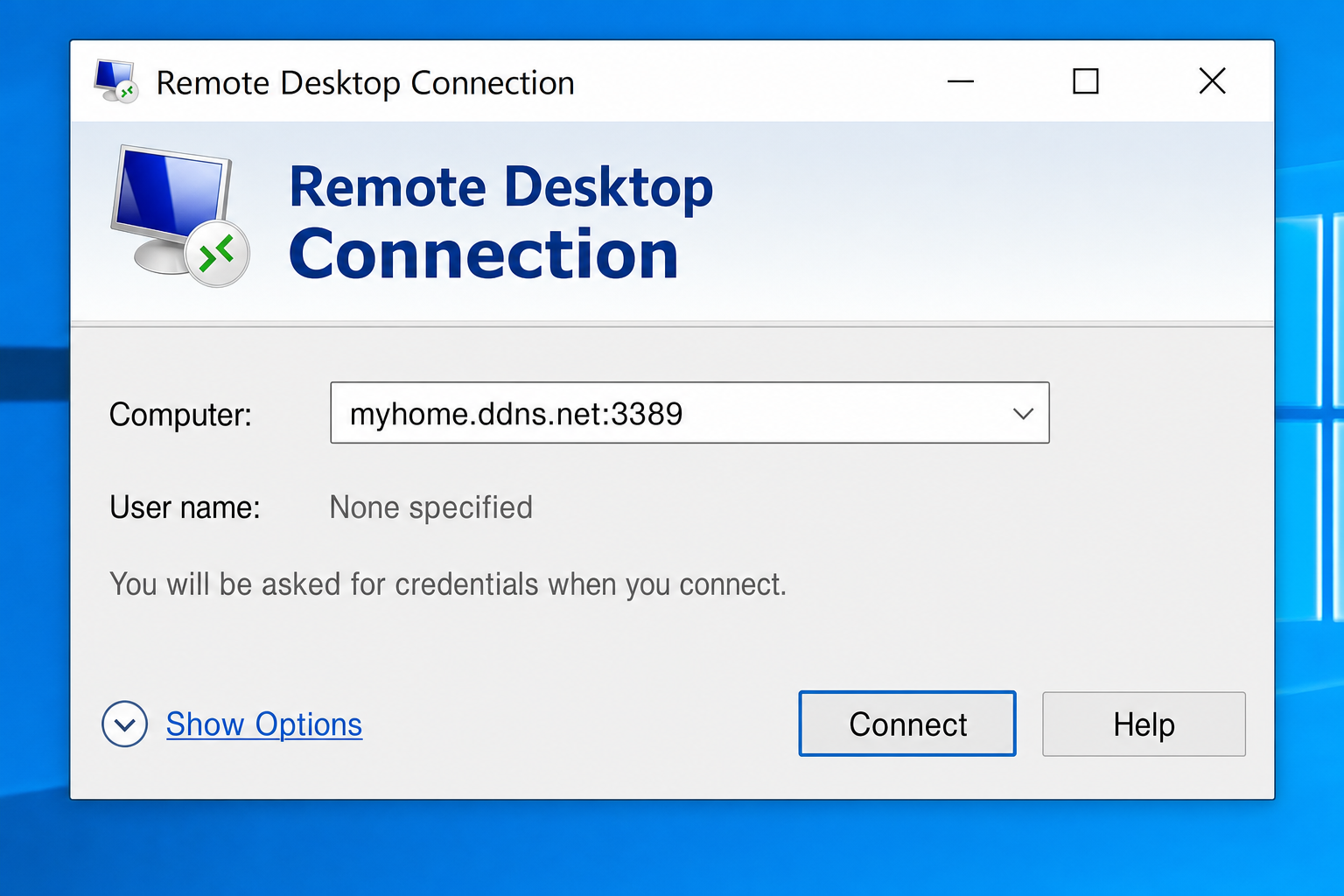Screen dimensions: 1344x896
Task: Click the Show Options link
Action: coord(264,724)
